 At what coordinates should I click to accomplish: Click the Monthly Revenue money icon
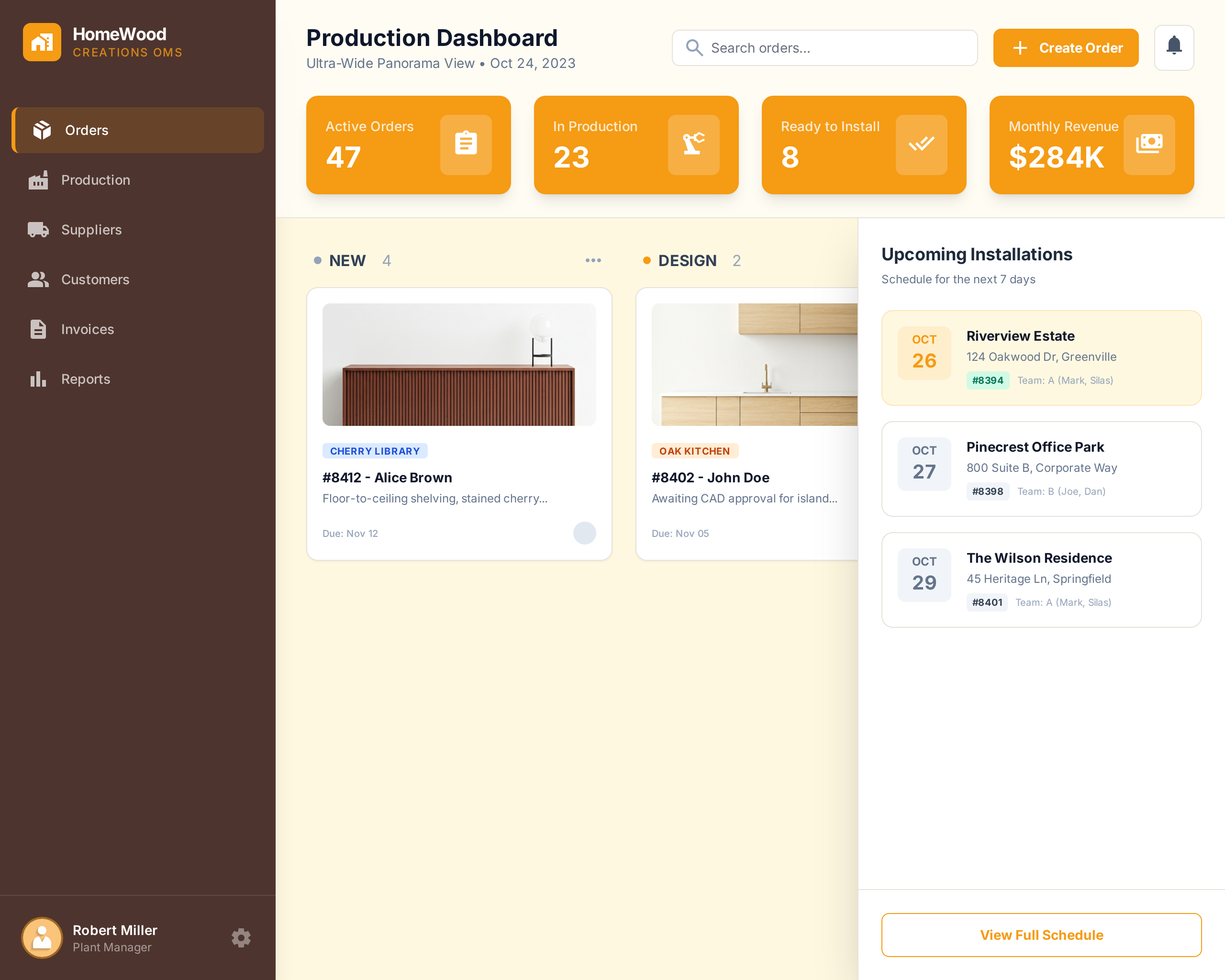(1149, 145)
